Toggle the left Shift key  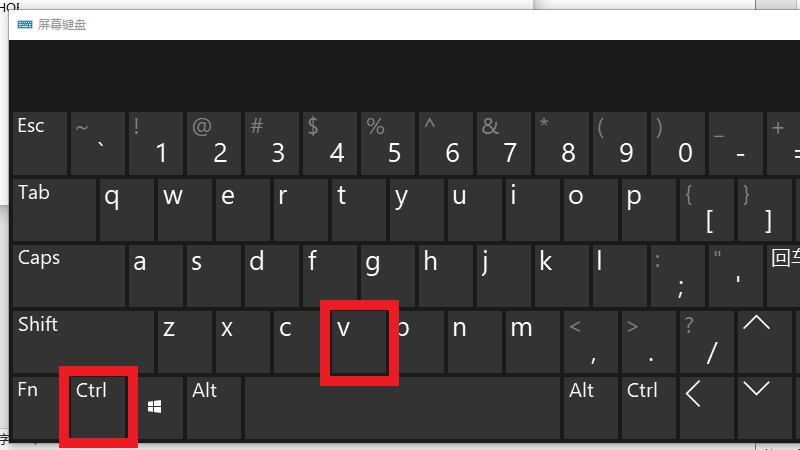83,342
